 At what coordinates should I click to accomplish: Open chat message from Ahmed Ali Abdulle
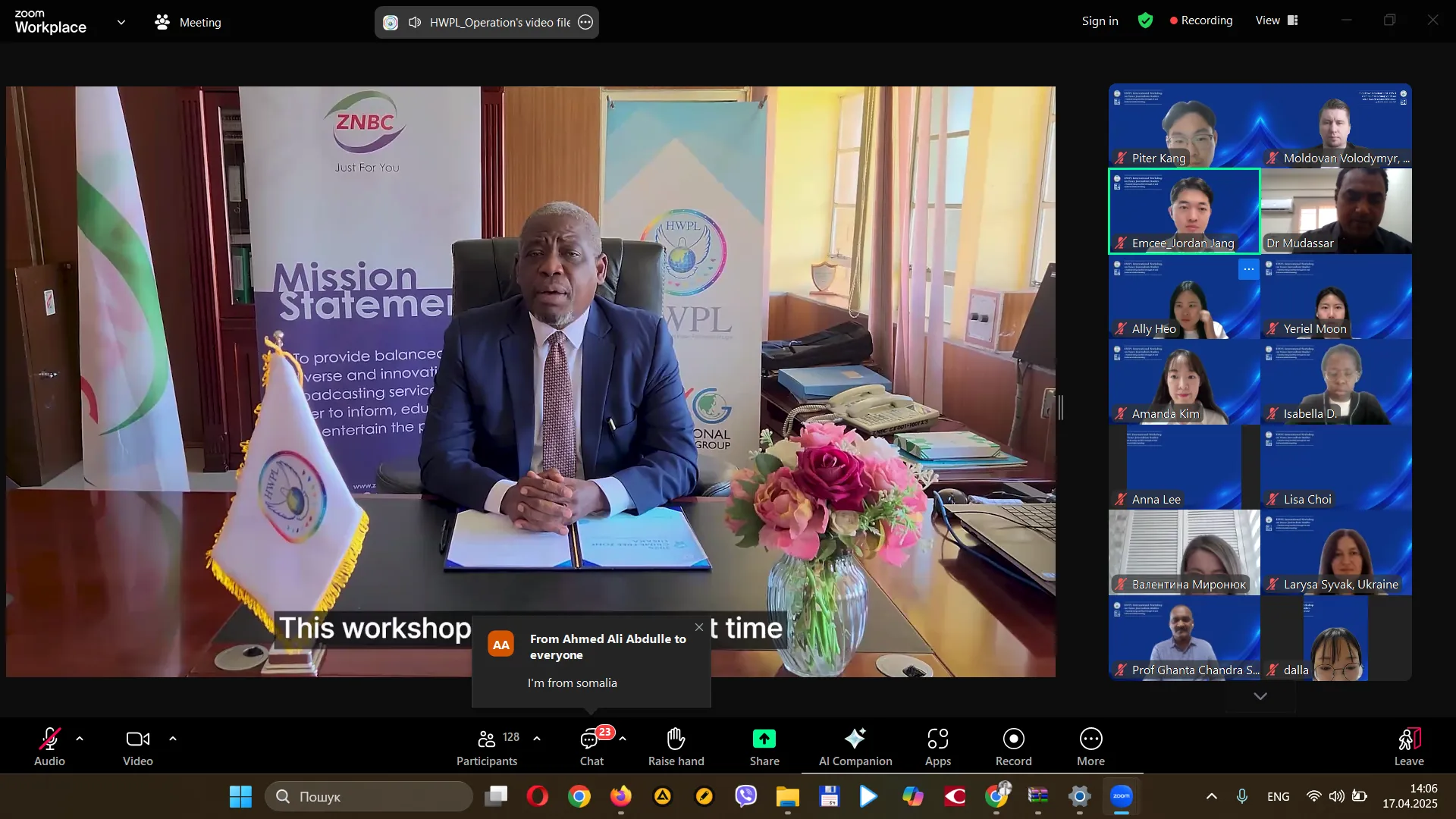591,661
